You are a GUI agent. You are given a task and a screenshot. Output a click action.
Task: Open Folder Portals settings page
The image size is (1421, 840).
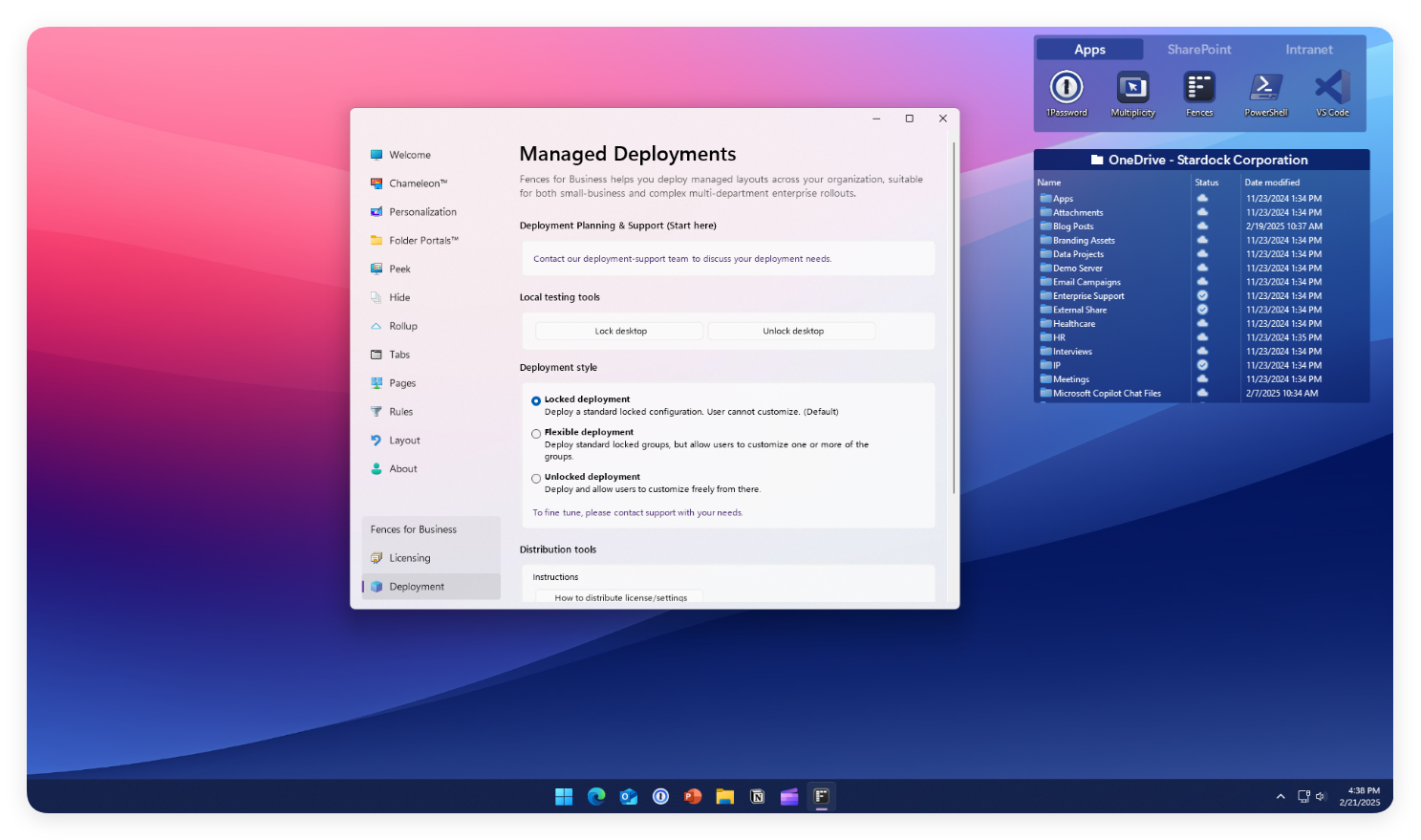[431, 241]
